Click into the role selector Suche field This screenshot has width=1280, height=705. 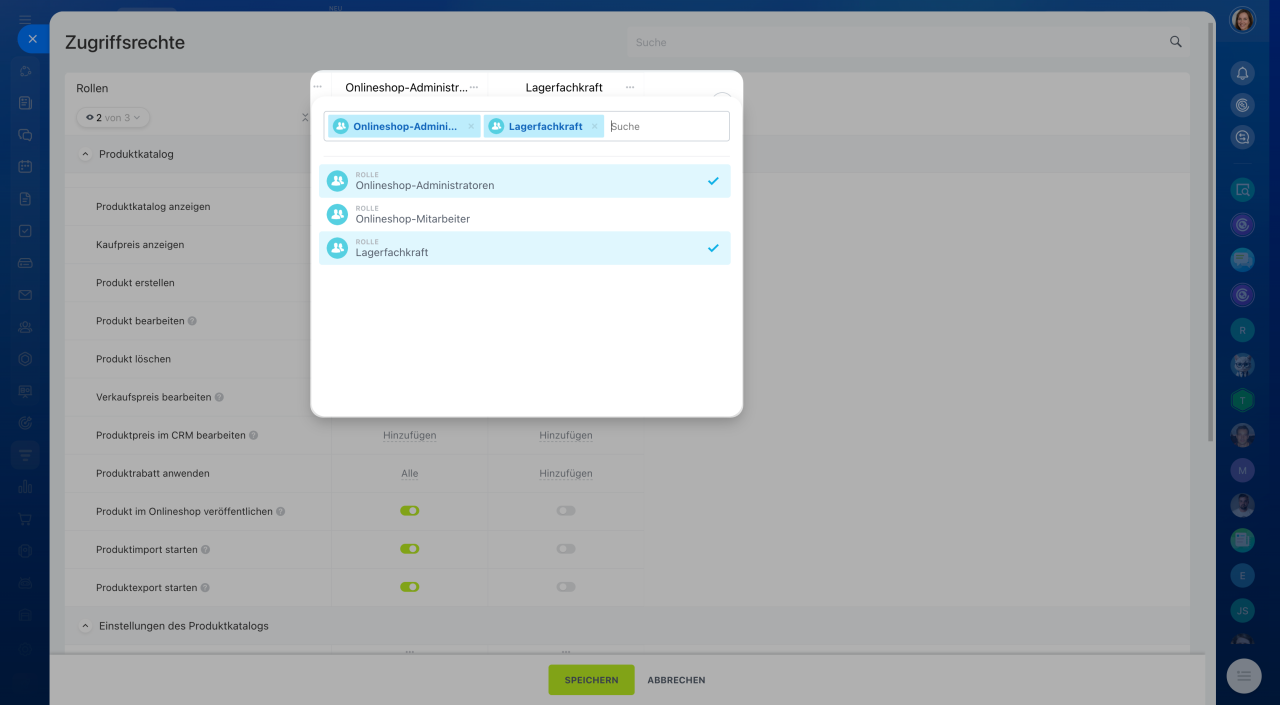click(667, 126)
